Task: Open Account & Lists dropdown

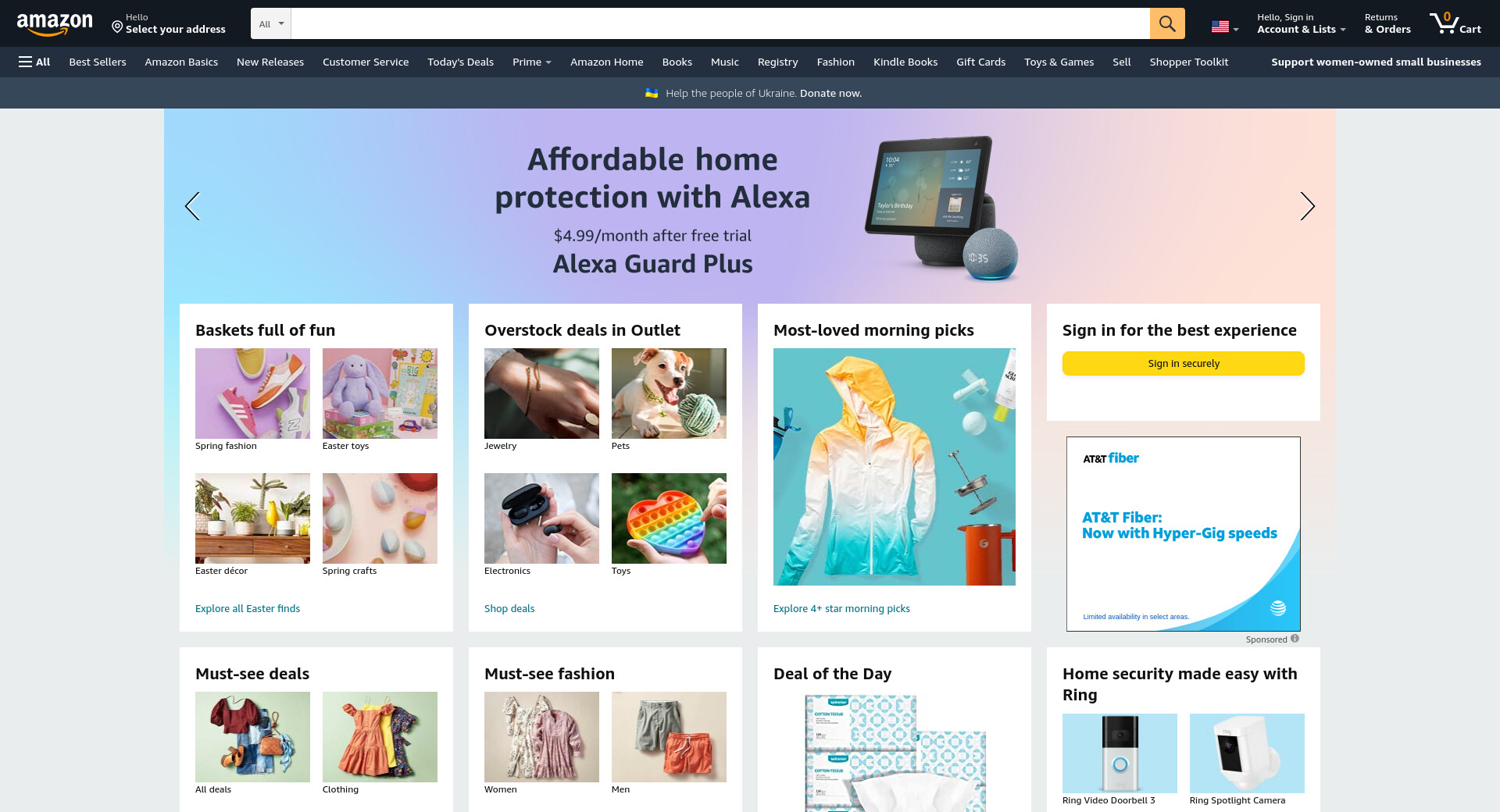Action: coord(1301,23)
